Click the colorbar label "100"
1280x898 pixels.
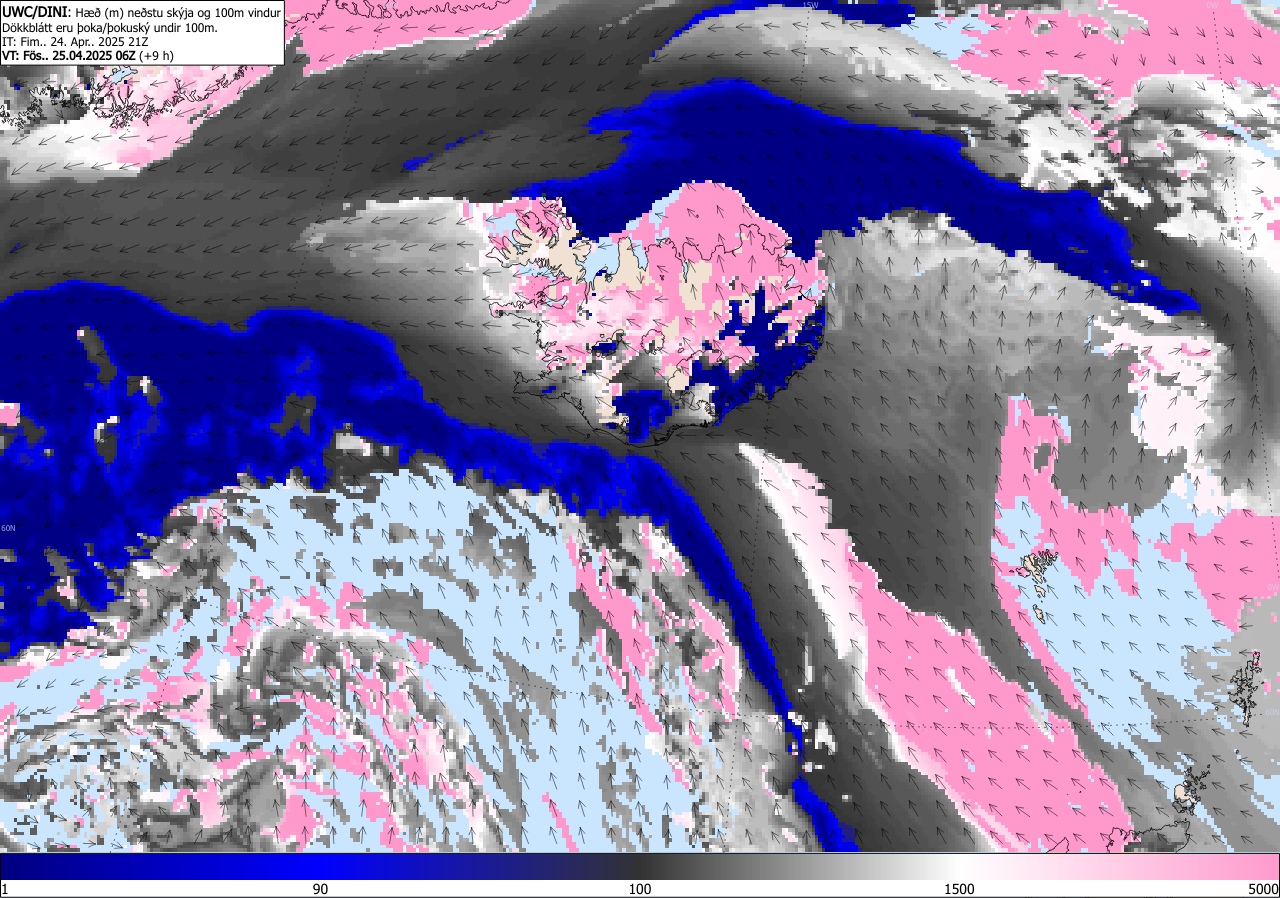point(640,889)
